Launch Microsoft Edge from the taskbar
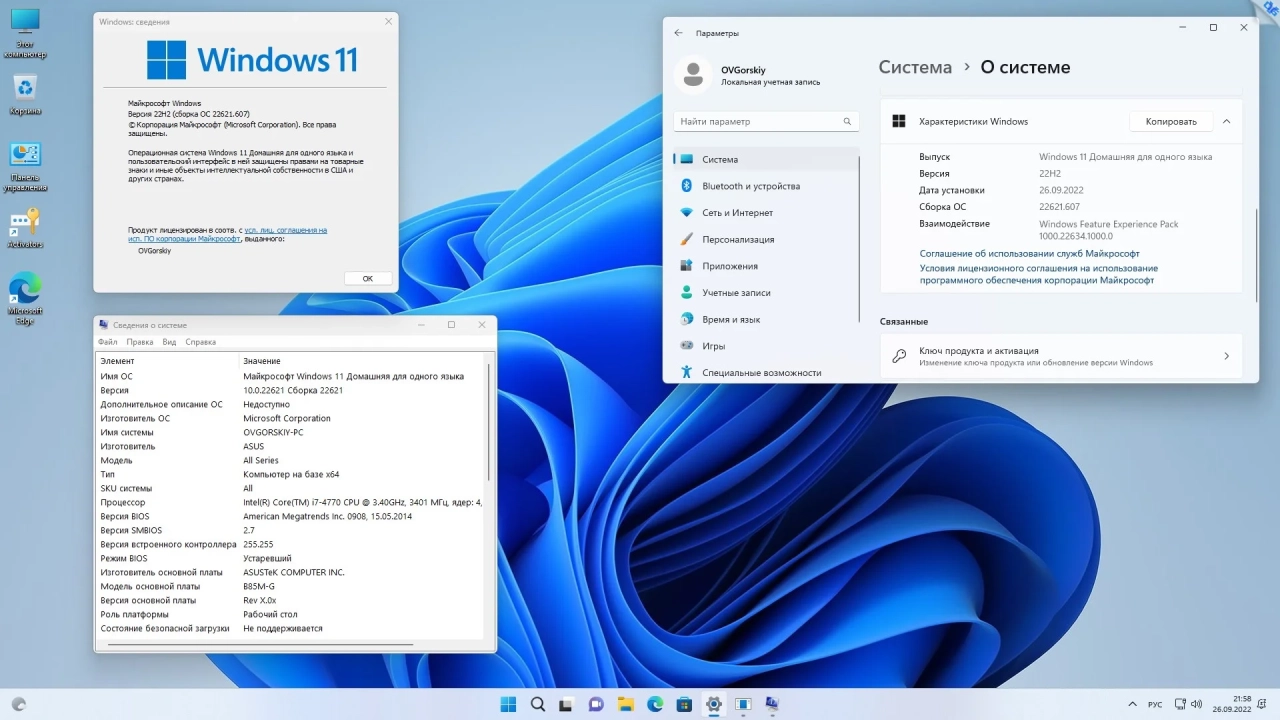This screenshot has height=720, width=1280. point(655,704)
